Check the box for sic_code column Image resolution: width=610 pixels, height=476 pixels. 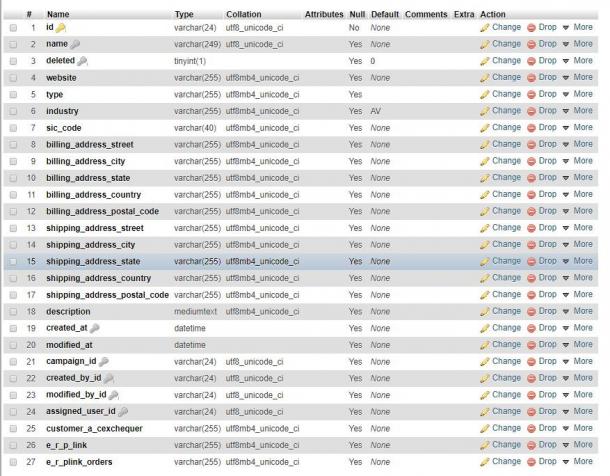coord(13,128)
